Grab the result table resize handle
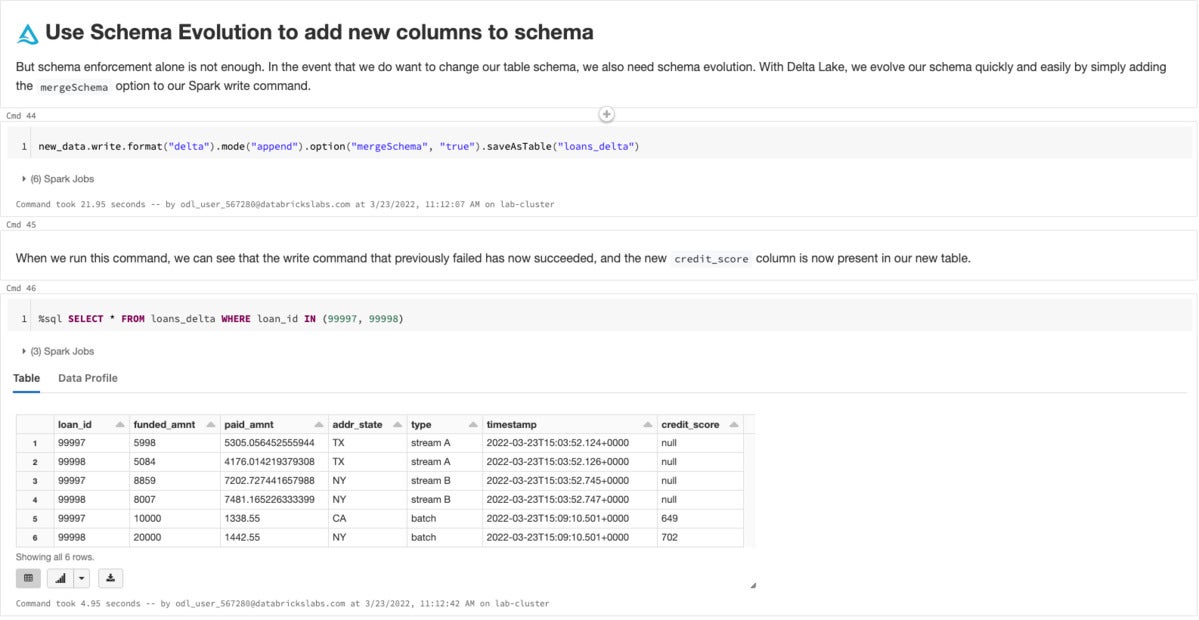The width and height of the screenshot is (1199, 620). point(752,585)
